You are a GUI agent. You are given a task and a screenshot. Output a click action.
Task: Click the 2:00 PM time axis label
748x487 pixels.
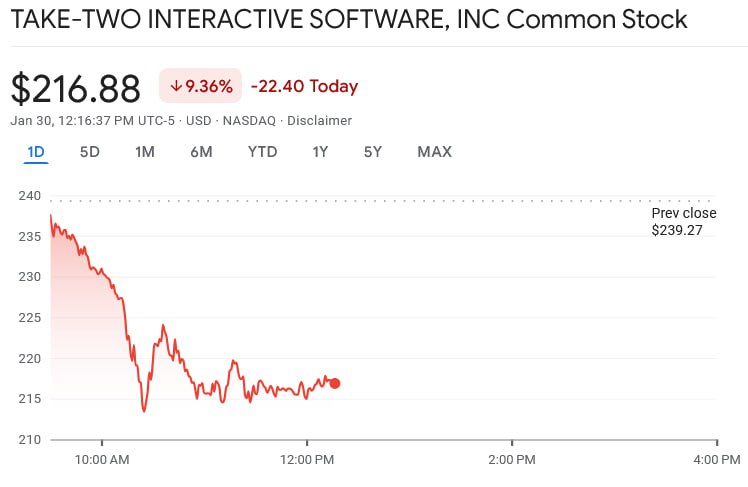(x=512, y=460)
